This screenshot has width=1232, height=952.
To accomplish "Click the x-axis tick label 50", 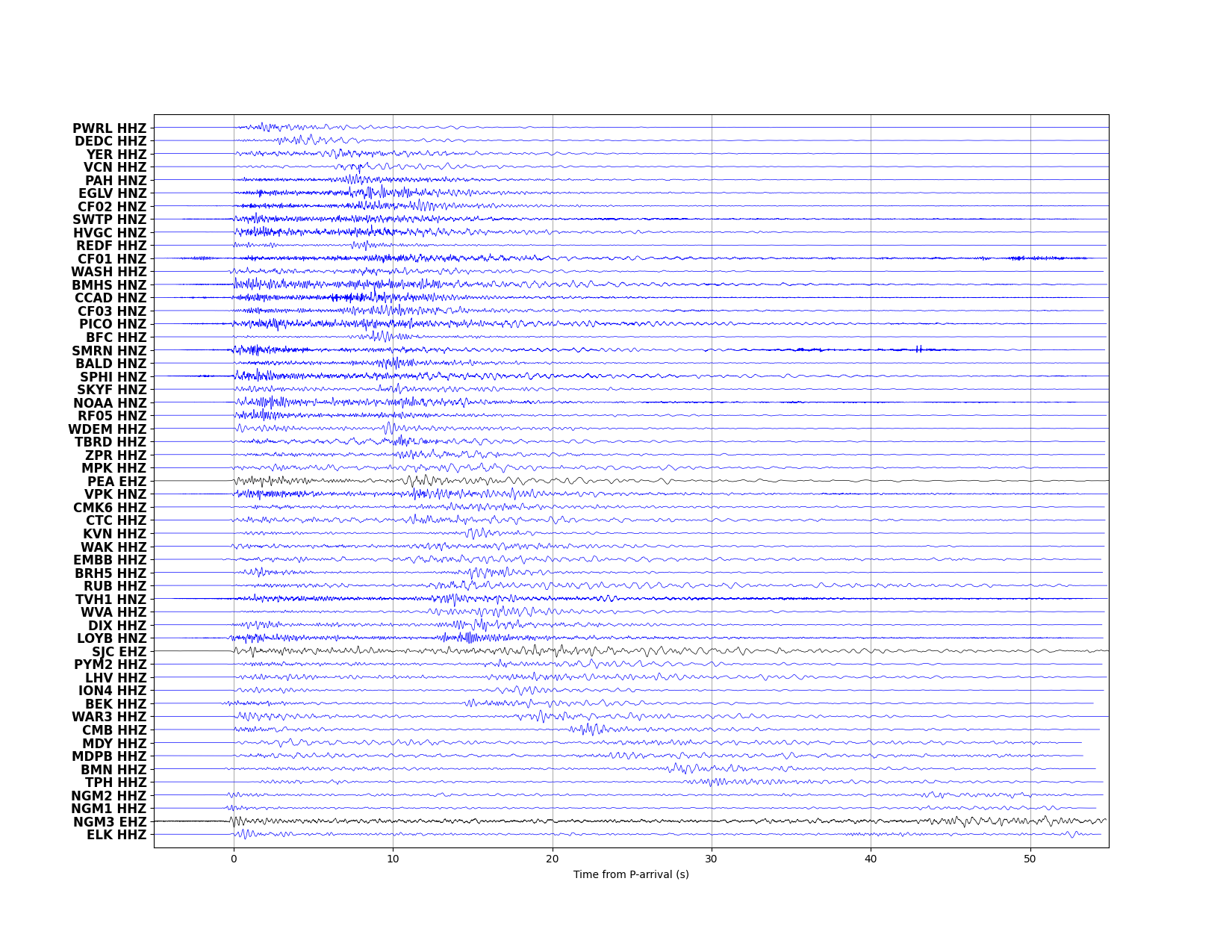I will tap(1030, 859).
